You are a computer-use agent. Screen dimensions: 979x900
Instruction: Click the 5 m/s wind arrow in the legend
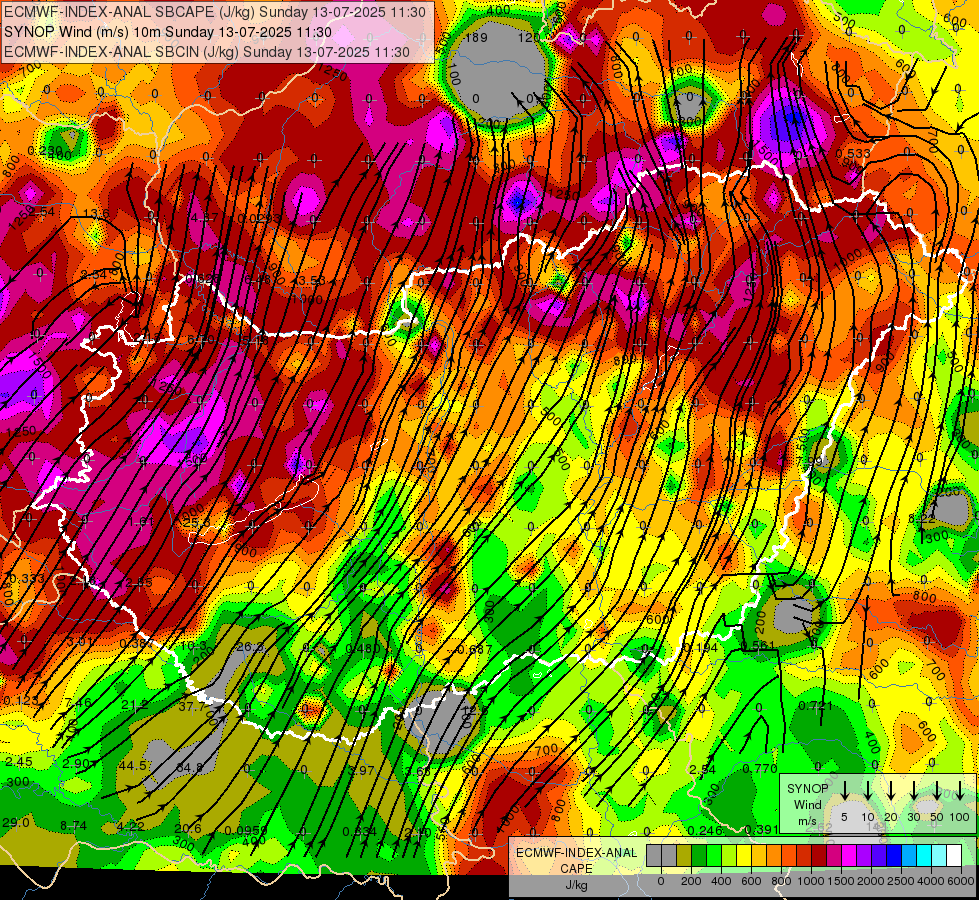tap(845, 790)
